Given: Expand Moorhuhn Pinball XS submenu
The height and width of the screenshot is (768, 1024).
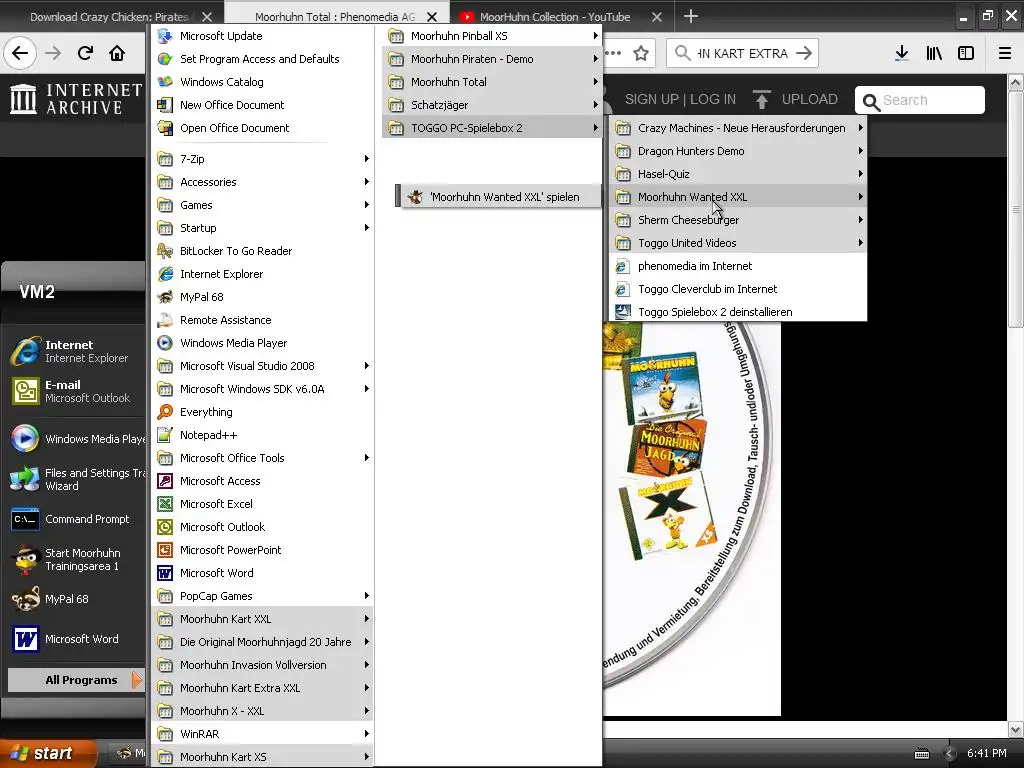Looking at the screenshot, I should pos(492,36).
